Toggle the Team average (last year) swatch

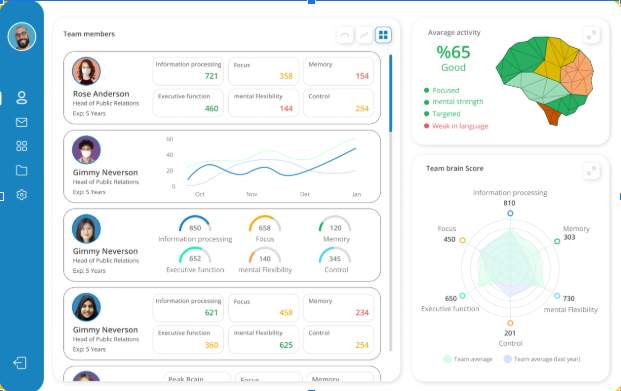[507, 359]
